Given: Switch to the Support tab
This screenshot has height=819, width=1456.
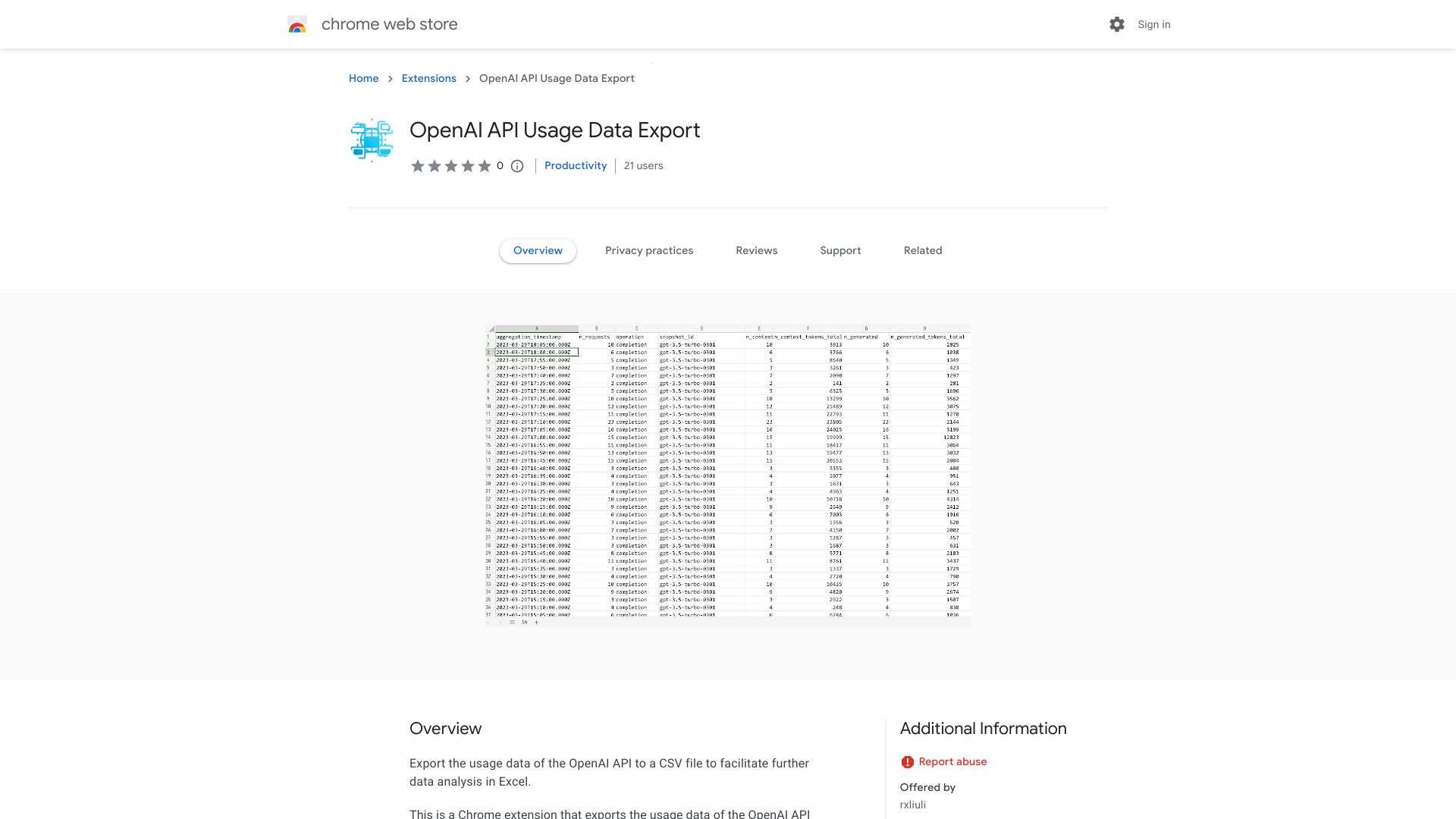Looking at the screenshot, I should pyautogui.click(x=839, y=250).
